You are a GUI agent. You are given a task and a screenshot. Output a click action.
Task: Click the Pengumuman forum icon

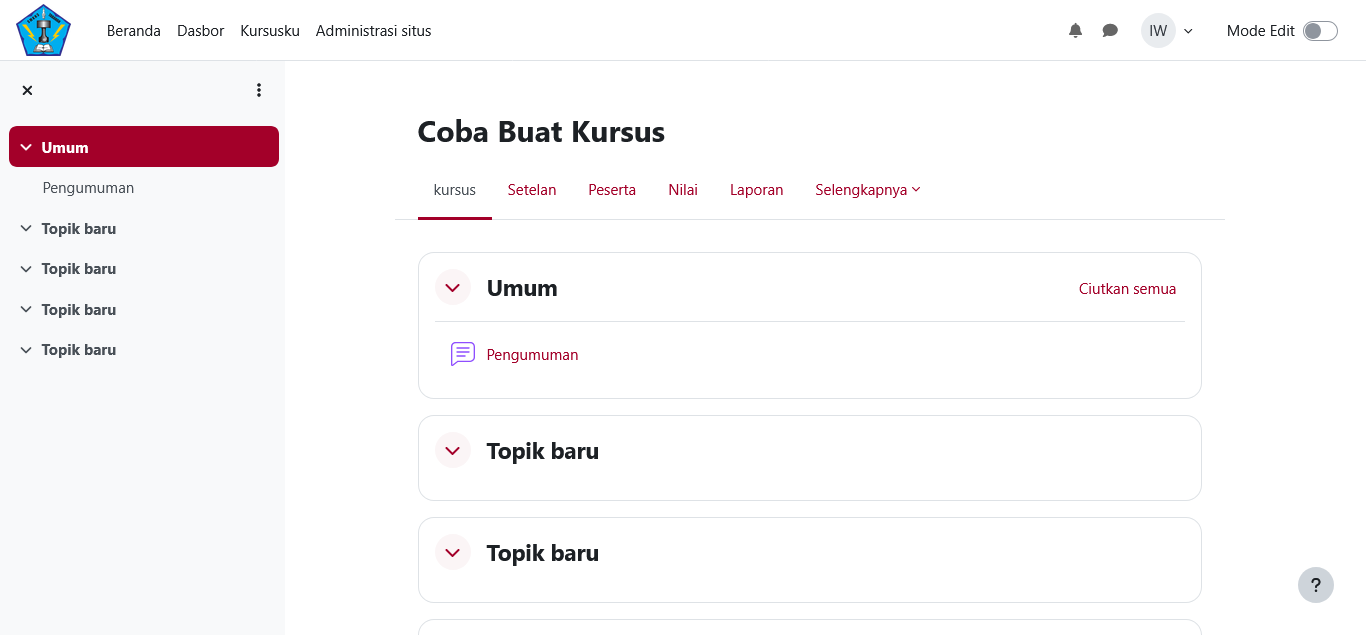click(462, 354)
